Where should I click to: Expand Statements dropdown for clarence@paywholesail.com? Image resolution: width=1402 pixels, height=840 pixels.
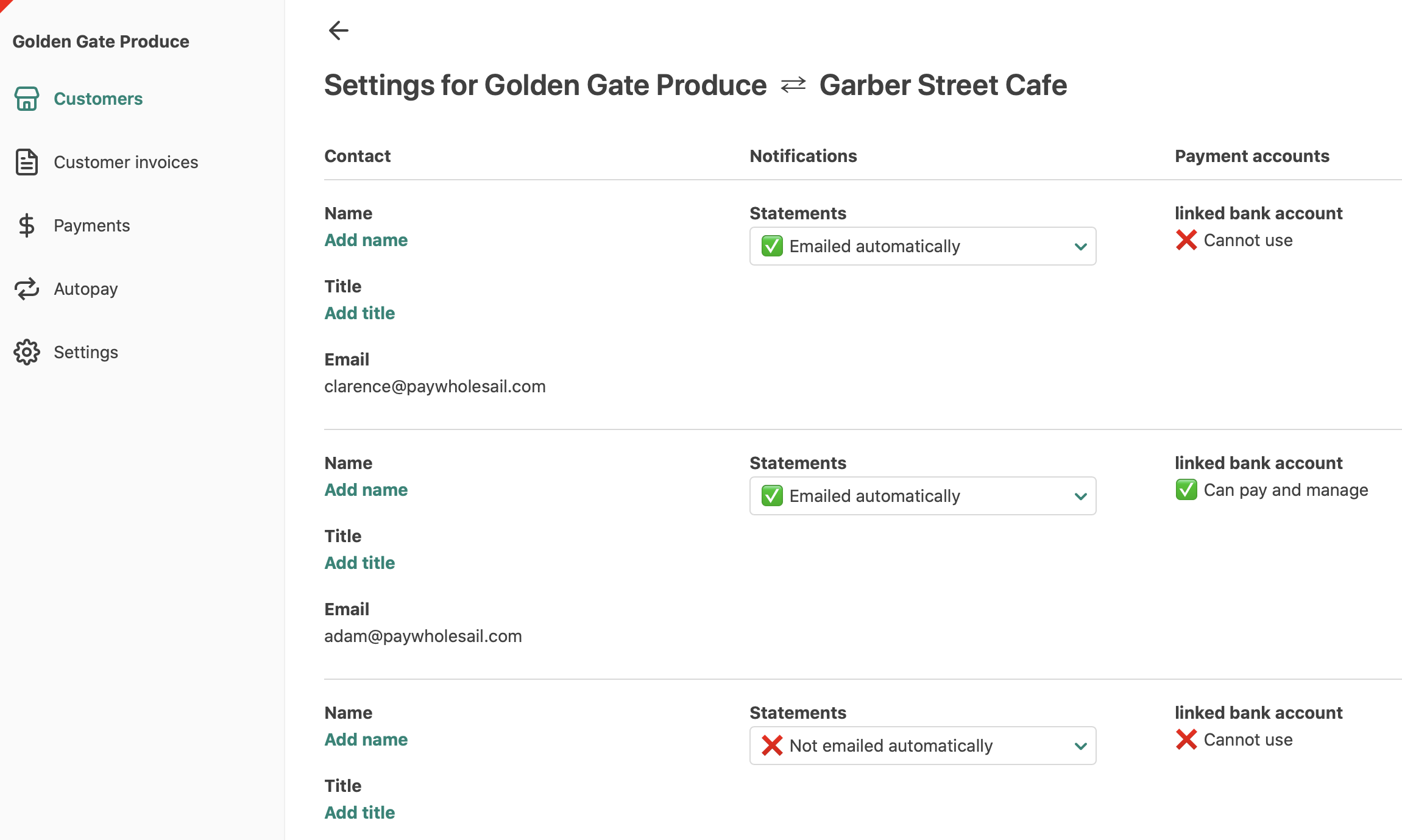tap(922, 246)
